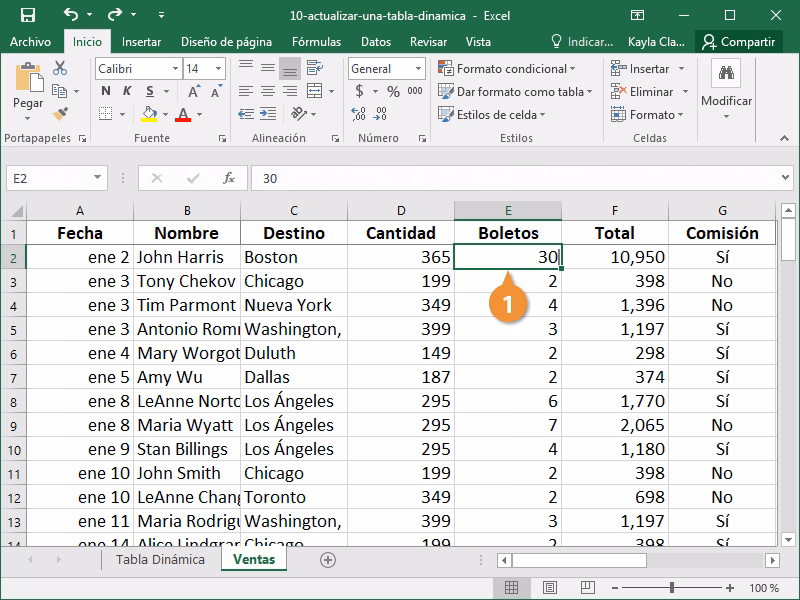The width and height of the screenshot is (800, 600).
Task: Copy the selected cell
Action: click(60, 91)
